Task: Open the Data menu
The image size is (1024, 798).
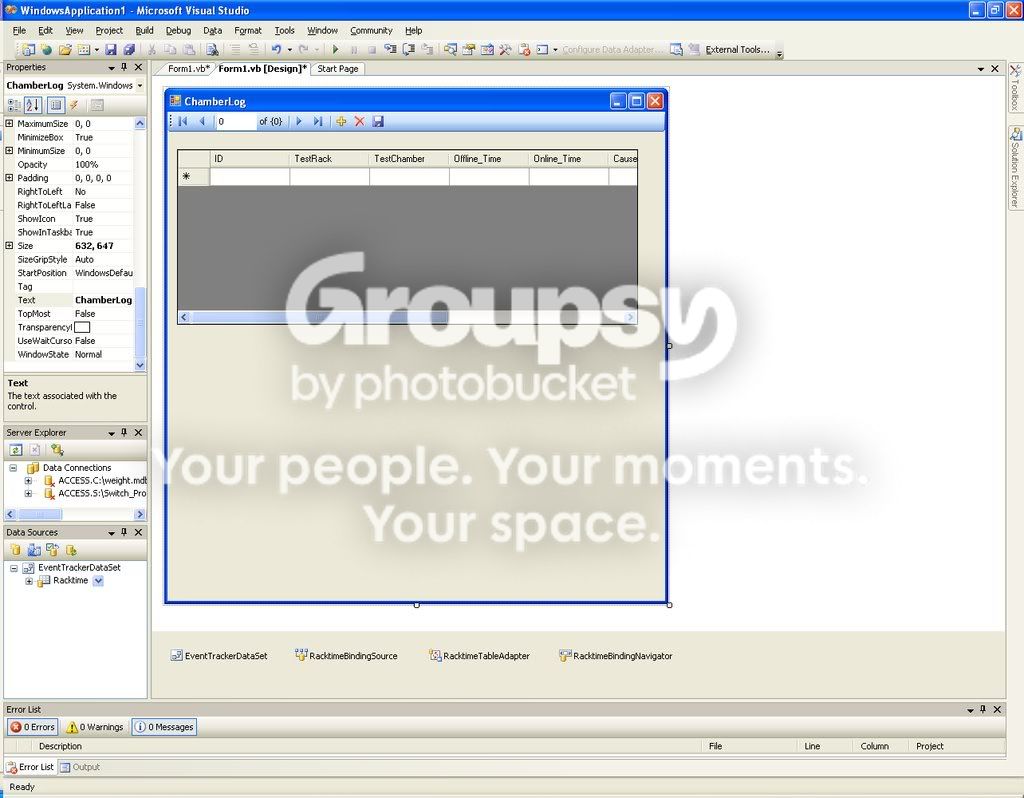Action: coord(212,31)
